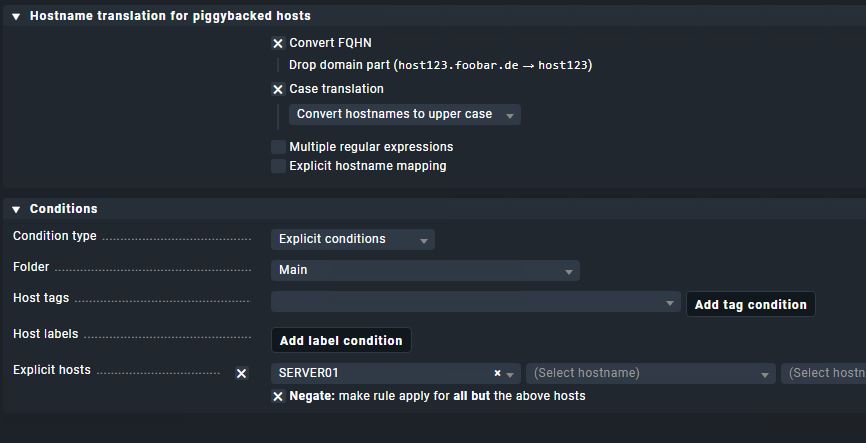Open the Folder dropdown showing Main
Screen dimensions: 866x443
(424, 270)
